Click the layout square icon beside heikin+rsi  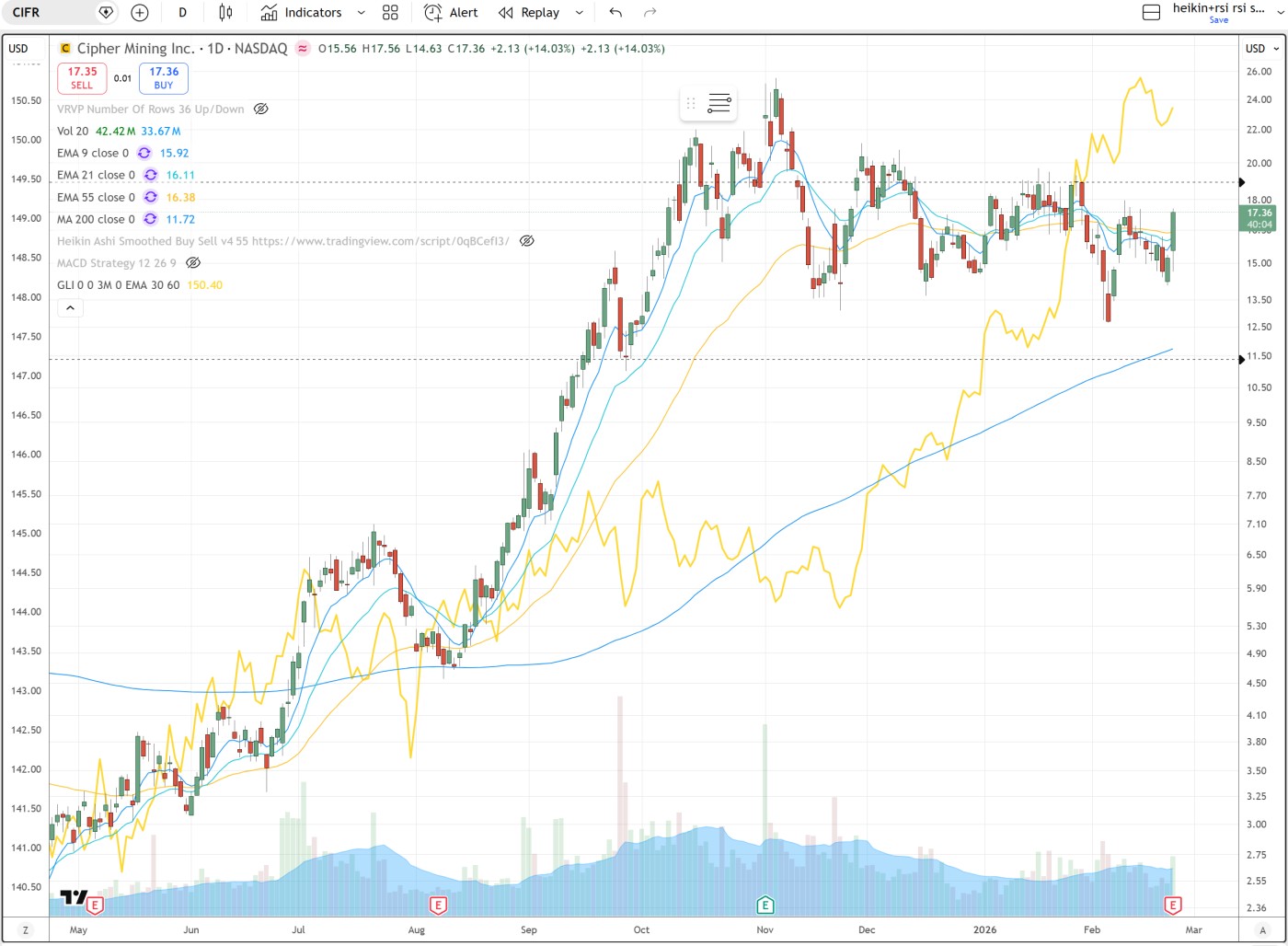tap(1151, 13)
